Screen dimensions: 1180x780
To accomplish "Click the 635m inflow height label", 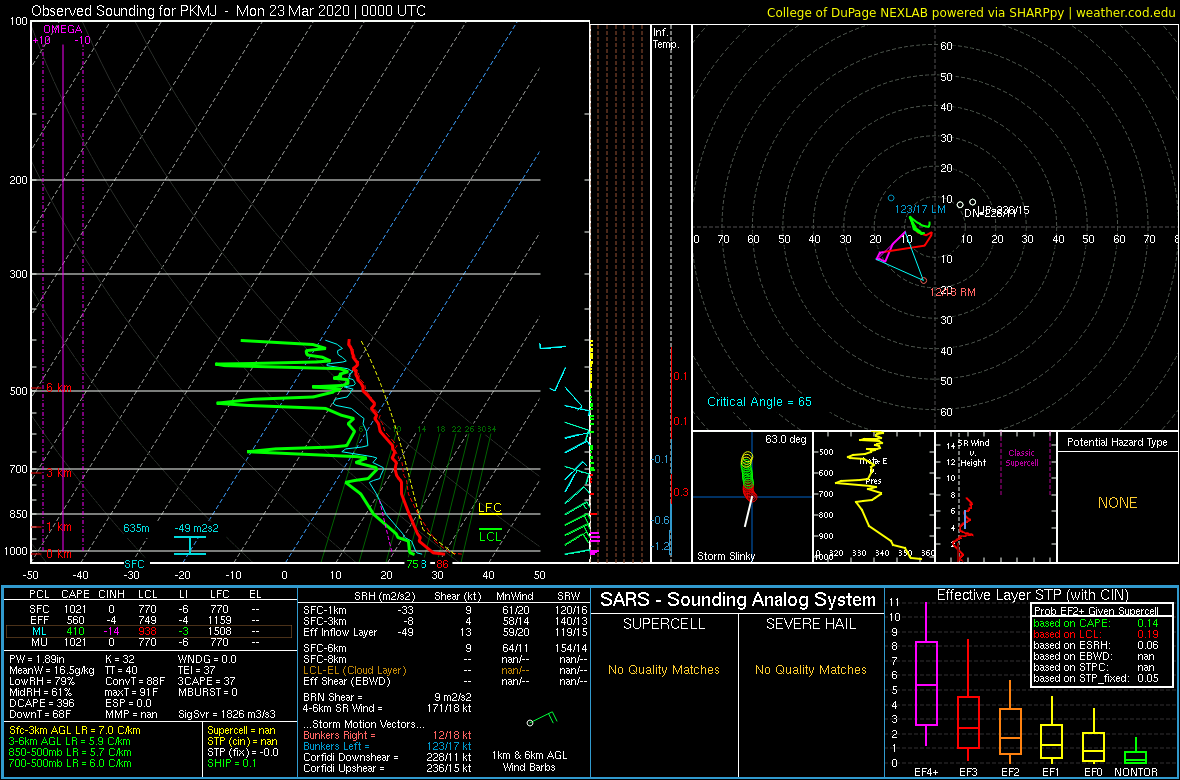I will (137, 527).
